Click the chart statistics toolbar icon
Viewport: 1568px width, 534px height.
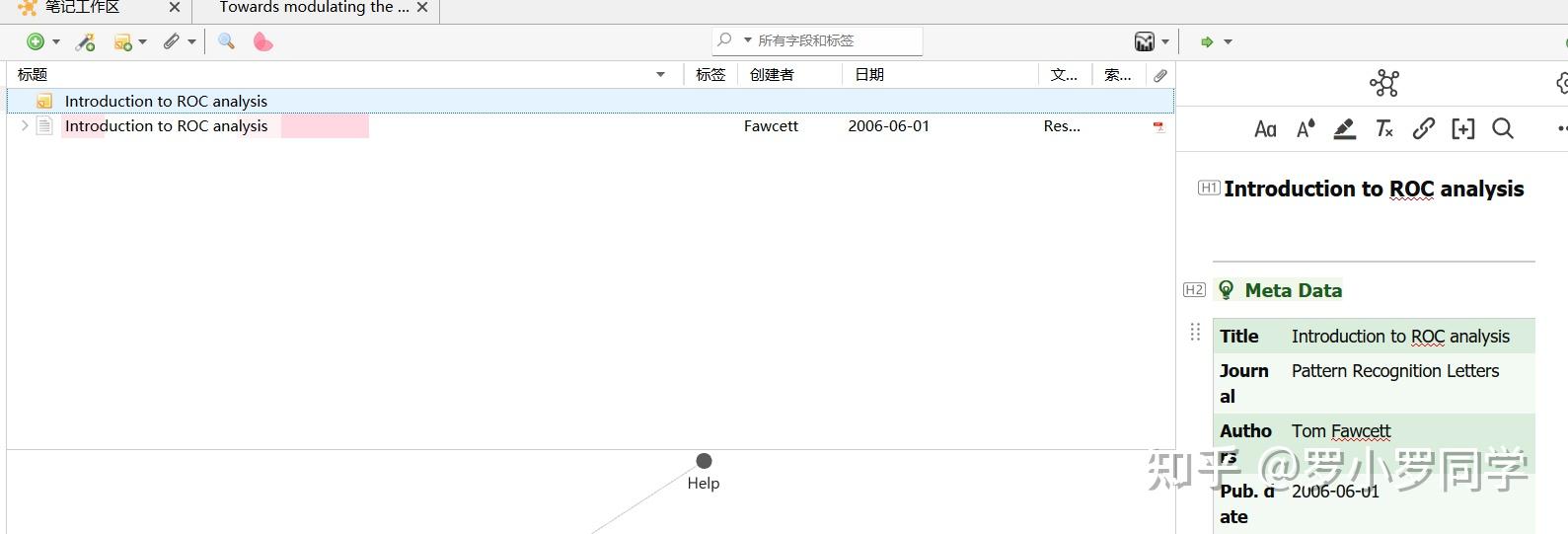(x=1145, y=41)
